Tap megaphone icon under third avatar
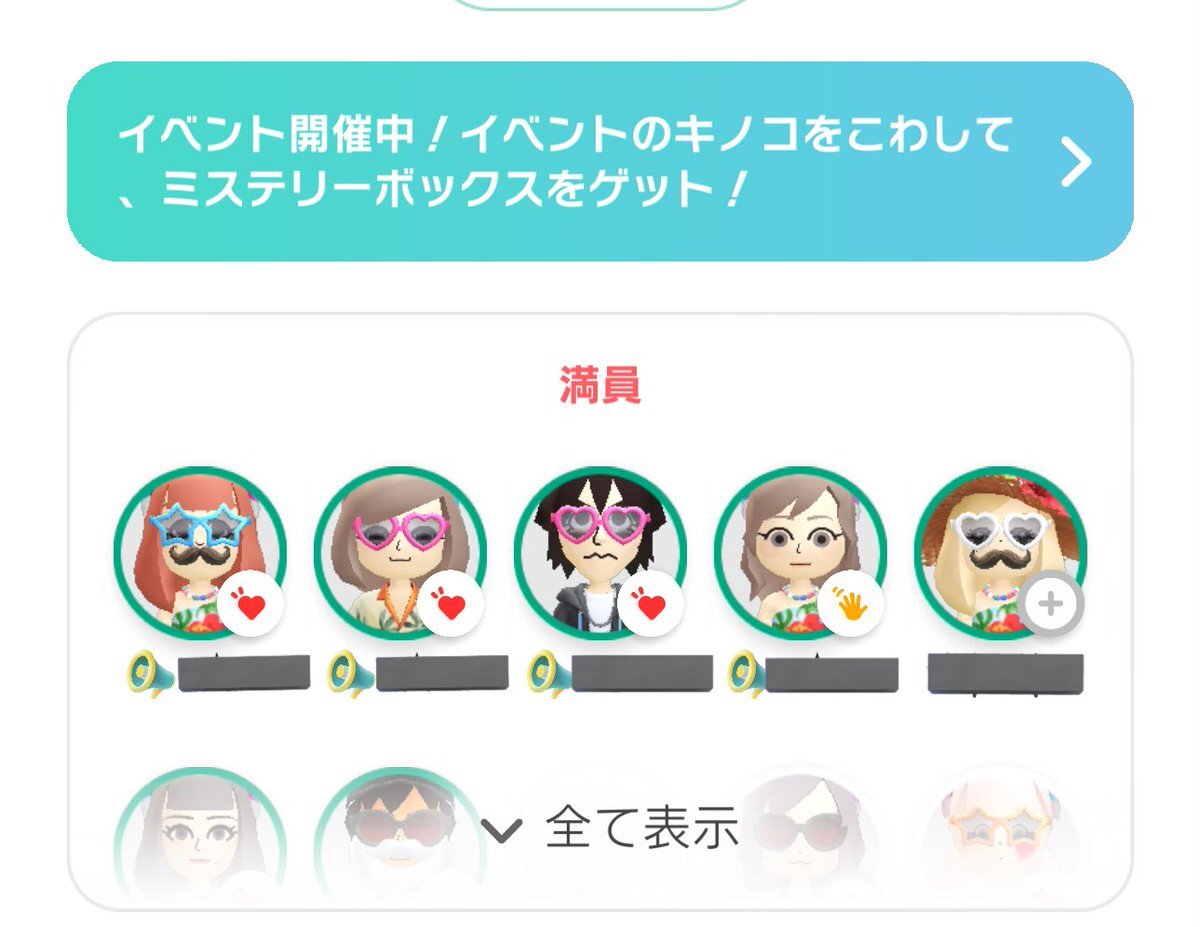This screenshot has height=927, width=1200. 550,673
